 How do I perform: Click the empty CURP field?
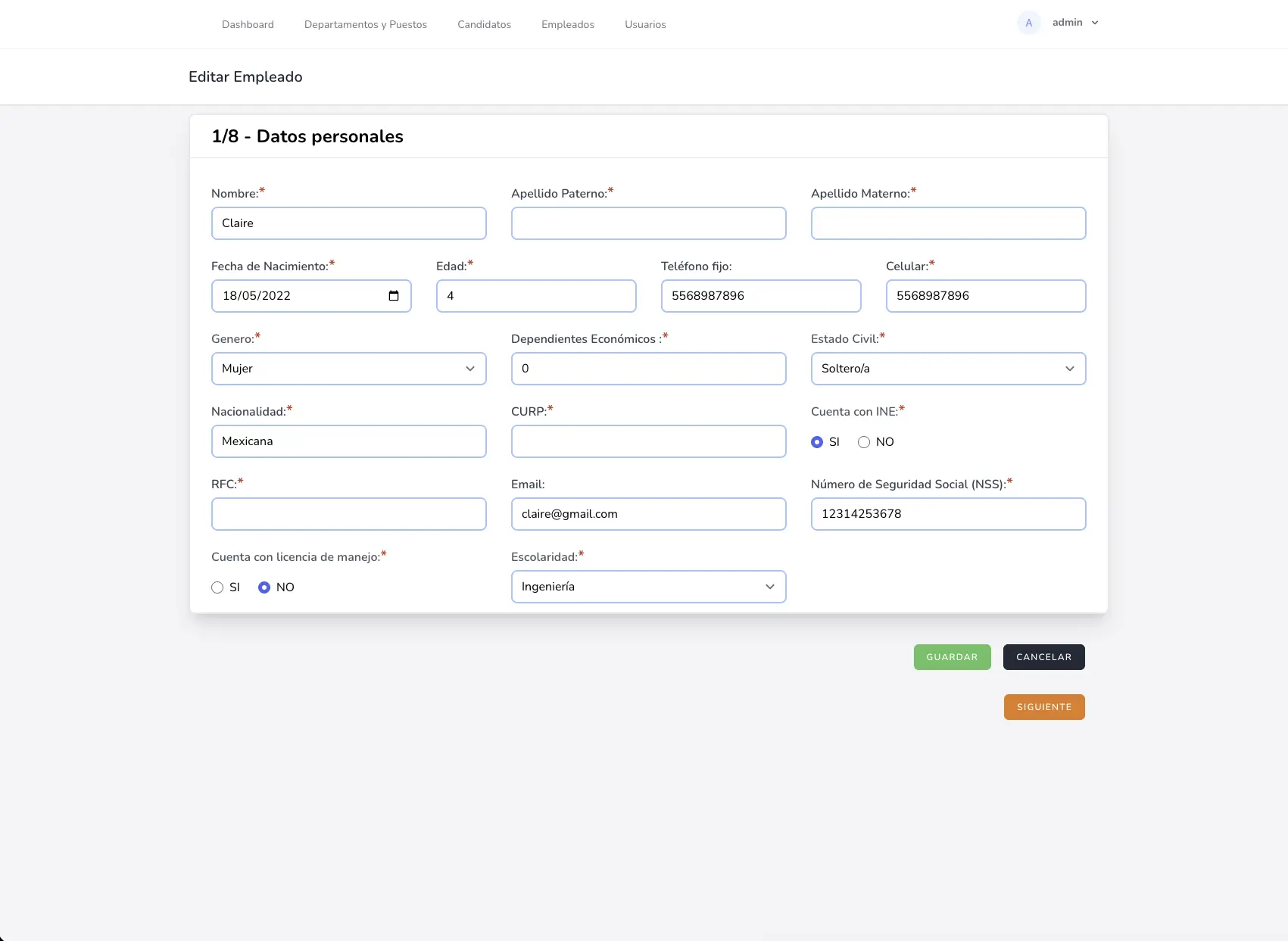(x=649, y=441)
